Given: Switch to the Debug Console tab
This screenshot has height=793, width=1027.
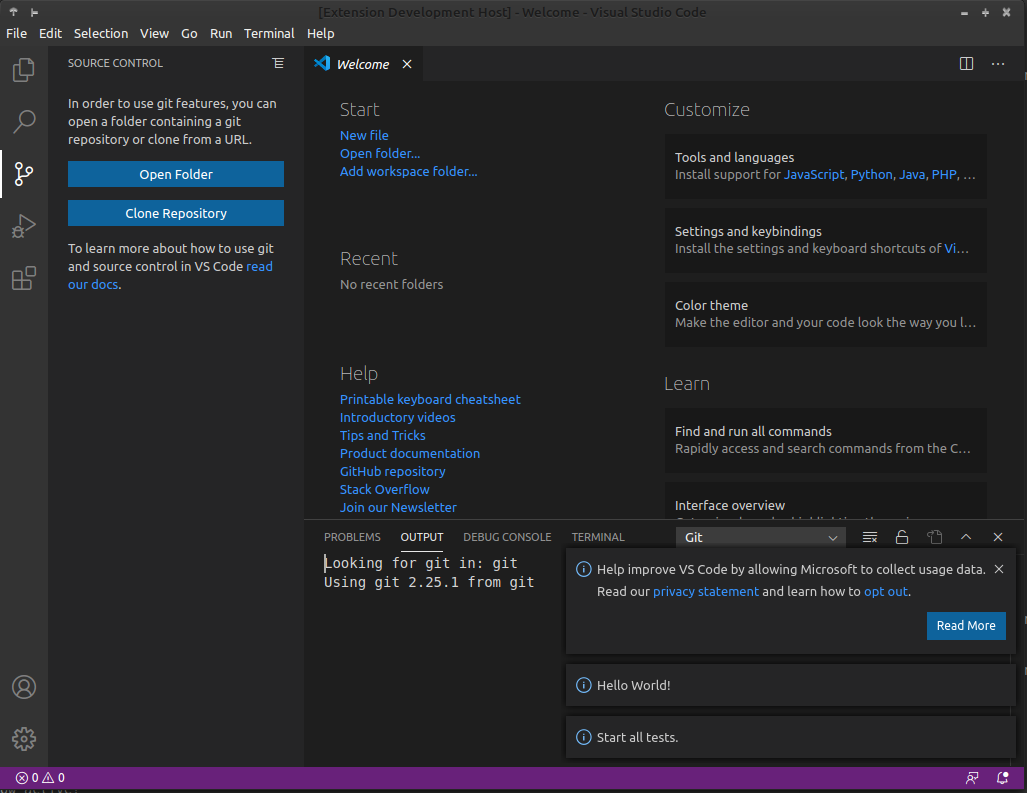Looking at the screenshot, I should tap(507, 537).
